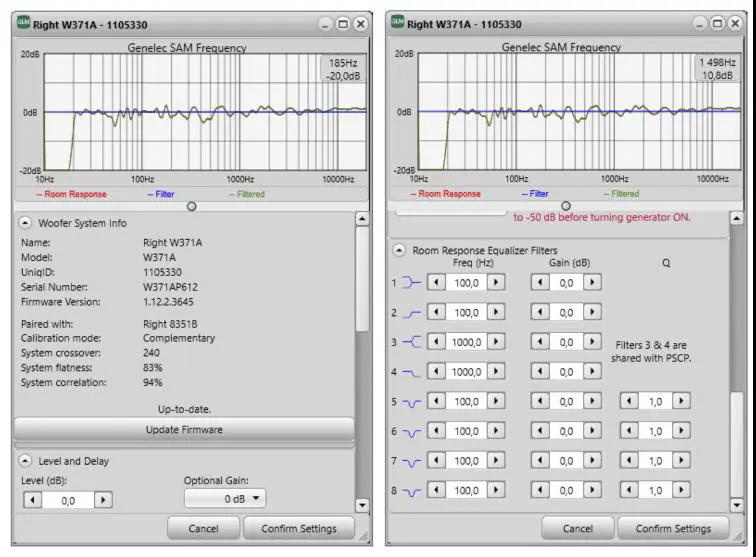Maximize the left W371A window
Screen dimensions: 756x557
click(343, 24)
